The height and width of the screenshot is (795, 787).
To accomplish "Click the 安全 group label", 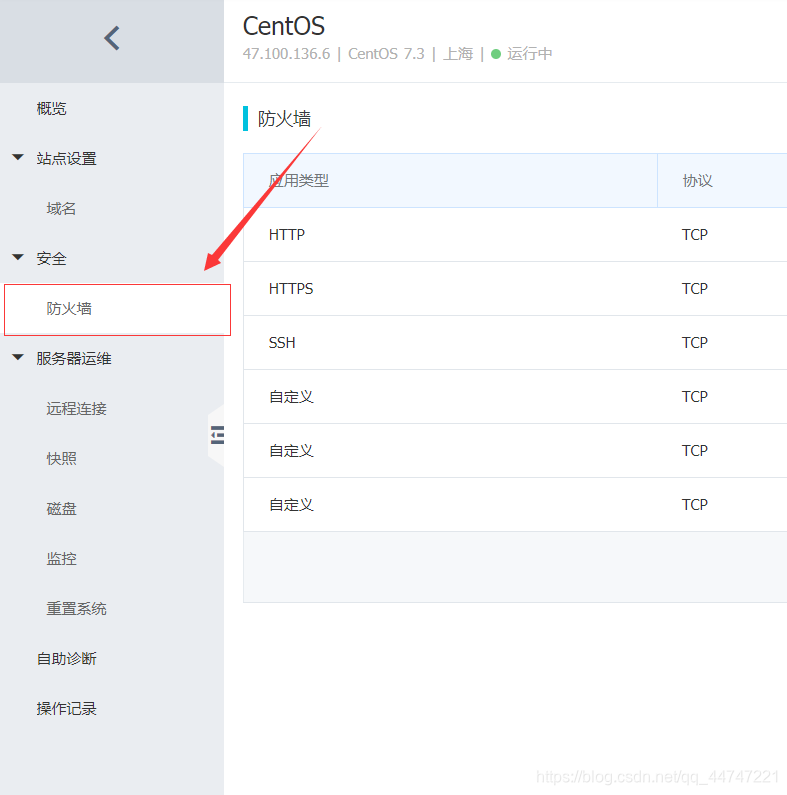I will click(x=51, y=259).
